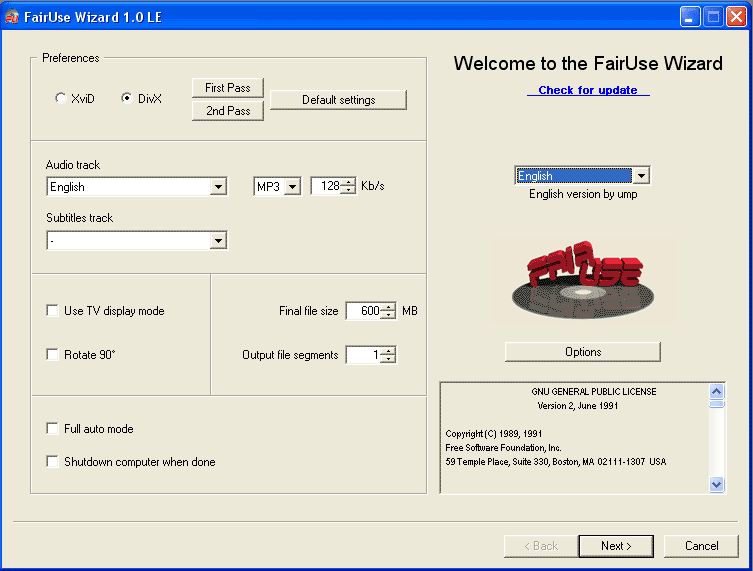The image size is (753, 571).
Task: Increase Output file segments count
Action: (389, 351)
